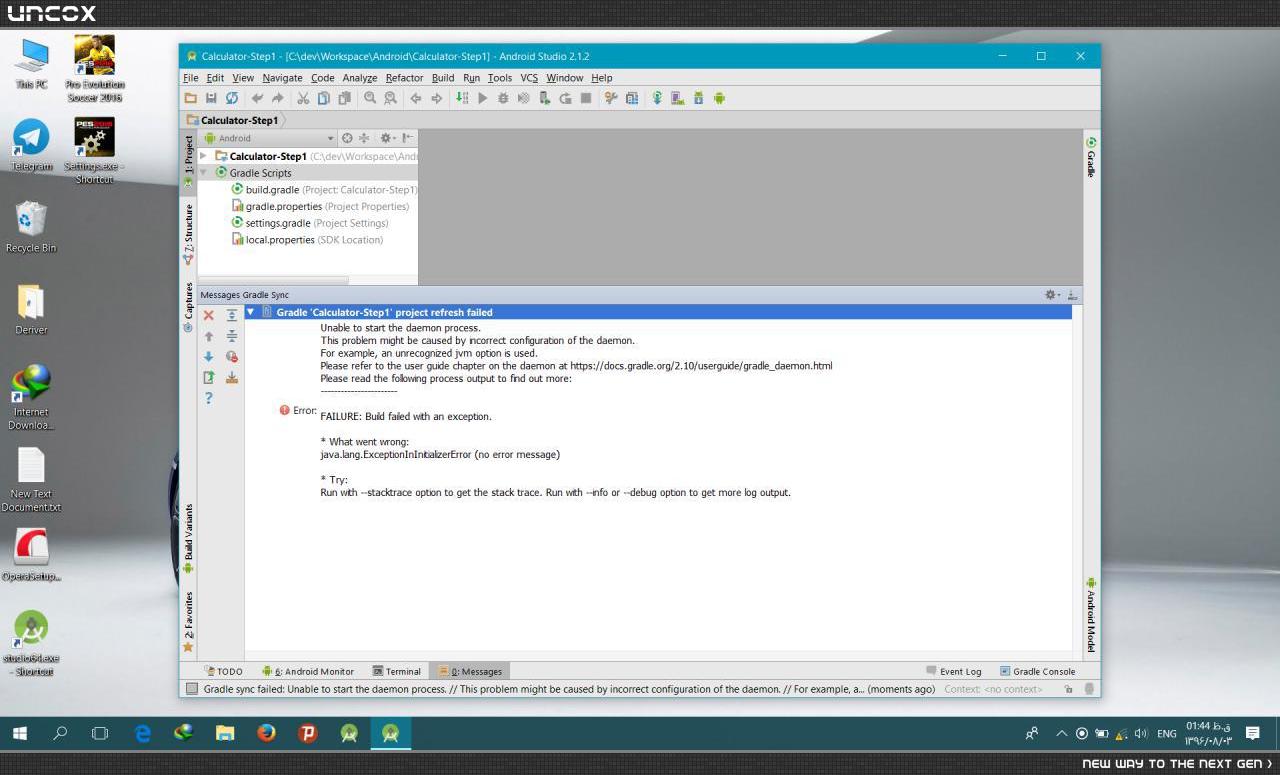Image resolution: width=1280 pixels, height=775 pixels.
Task: Select gradle.properties in project tree
Action: point(320,206)
